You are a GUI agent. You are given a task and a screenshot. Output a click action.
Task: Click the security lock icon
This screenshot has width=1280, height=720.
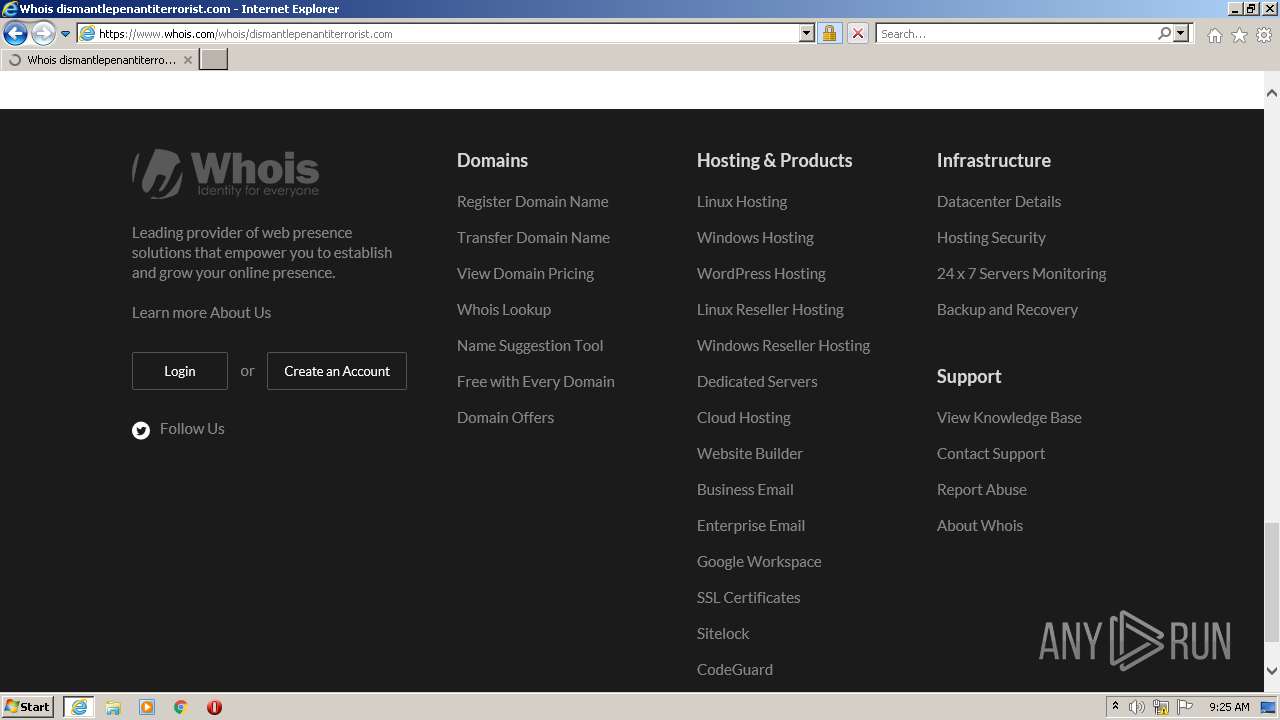(x=829, y=34)
